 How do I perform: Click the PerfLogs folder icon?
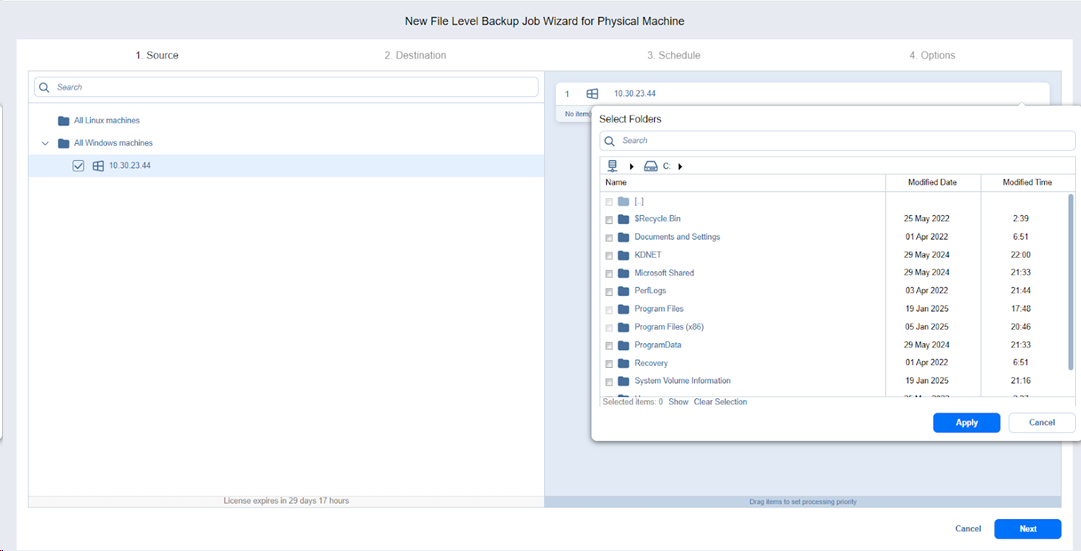pyautogui.click(x=623, y=291)
